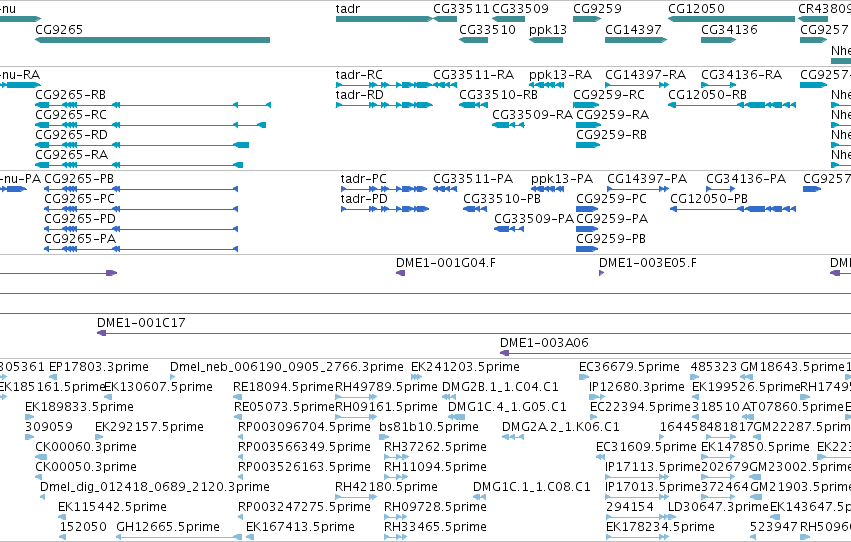
Task: Click protein tadr-PD
Action: 385,209
